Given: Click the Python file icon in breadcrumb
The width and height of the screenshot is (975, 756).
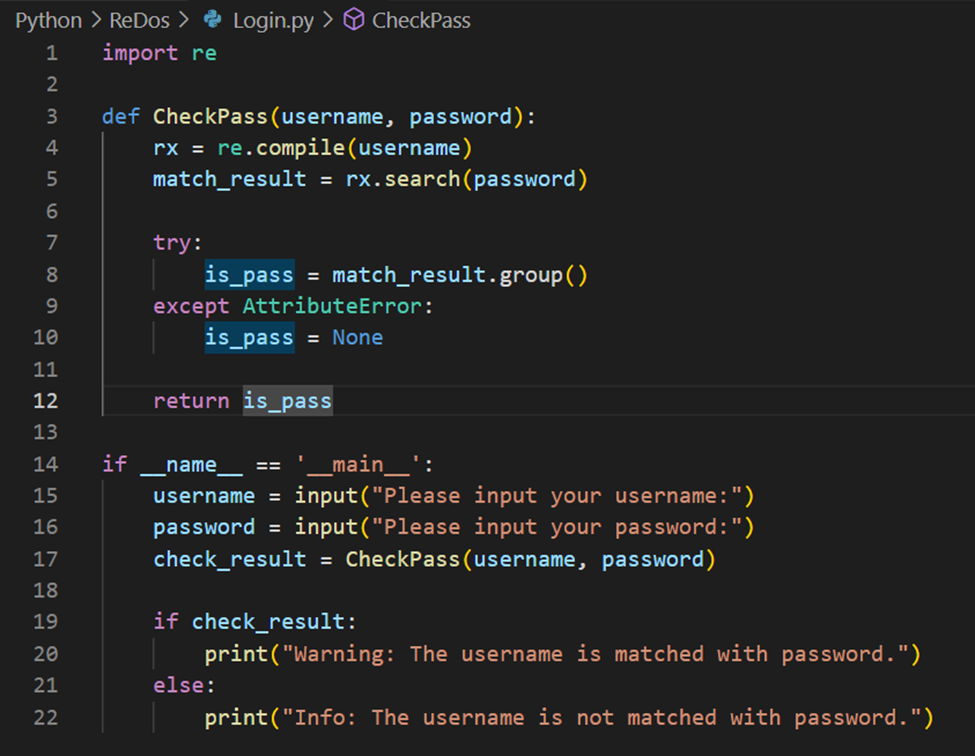Looking at the screenshot, I should 213,20.
